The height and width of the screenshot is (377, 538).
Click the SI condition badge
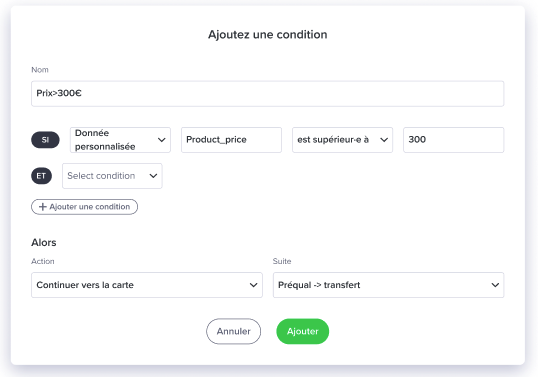[45, 140]
